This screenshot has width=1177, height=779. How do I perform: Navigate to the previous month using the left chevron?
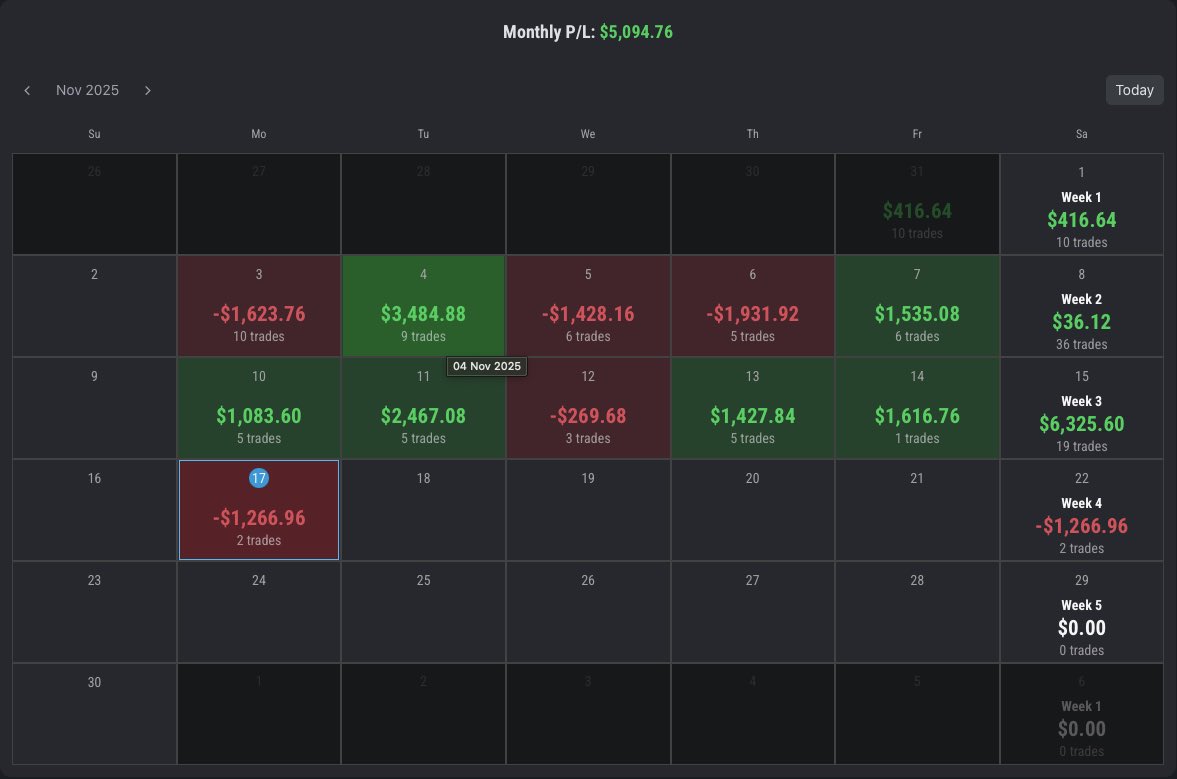[x=27, y=90]
